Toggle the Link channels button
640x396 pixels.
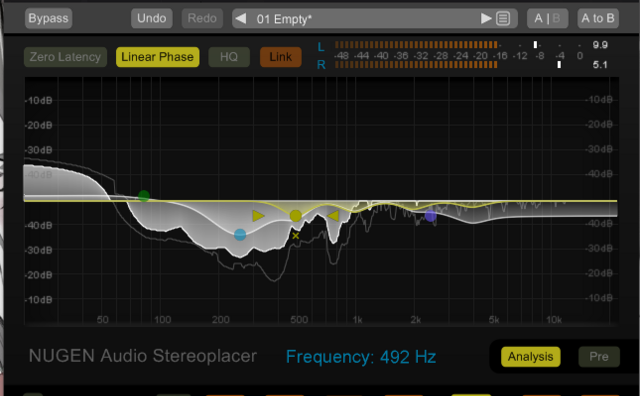point(281,57)
